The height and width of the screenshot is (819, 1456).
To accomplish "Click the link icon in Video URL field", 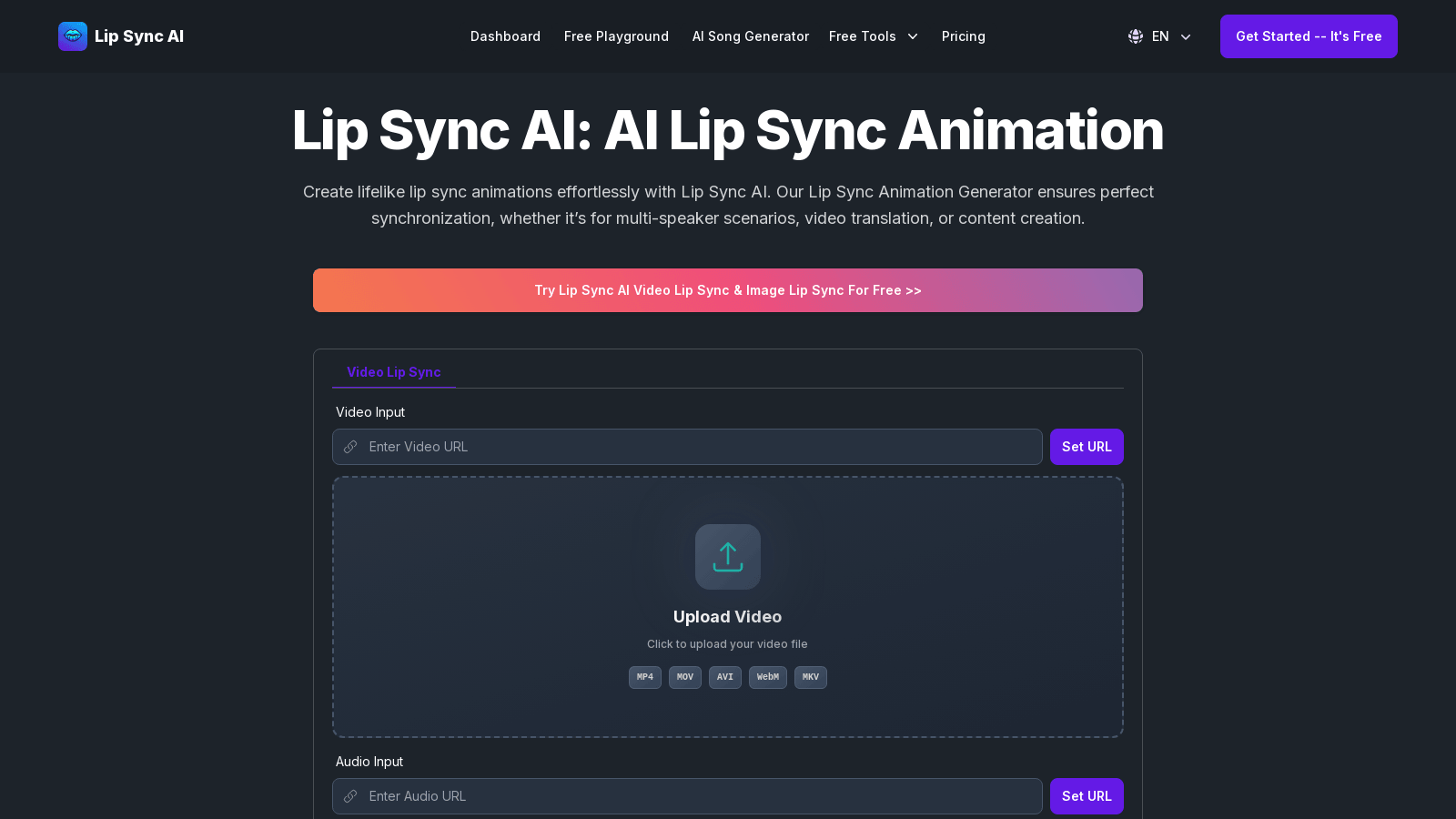I will click(x=350, y=447).
